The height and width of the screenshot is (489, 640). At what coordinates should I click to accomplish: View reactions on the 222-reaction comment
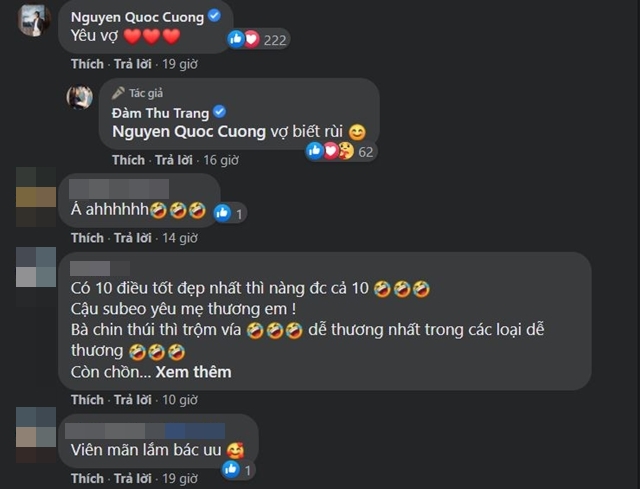click(x=258, y=40)
